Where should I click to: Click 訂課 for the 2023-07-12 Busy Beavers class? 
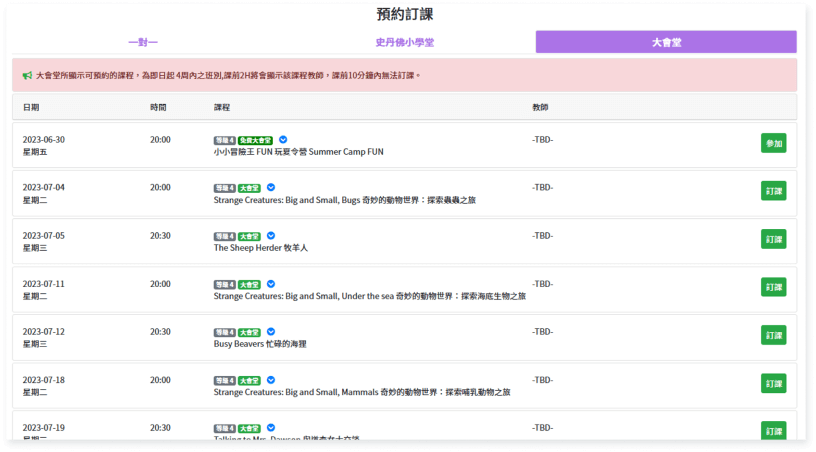point(773,335)
